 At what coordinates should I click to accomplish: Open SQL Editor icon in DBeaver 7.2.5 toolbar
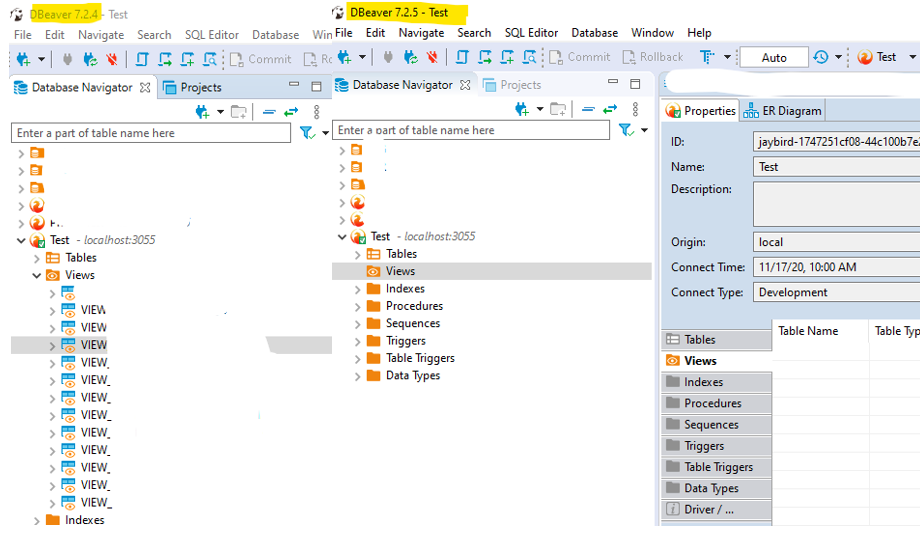(462, 57)
